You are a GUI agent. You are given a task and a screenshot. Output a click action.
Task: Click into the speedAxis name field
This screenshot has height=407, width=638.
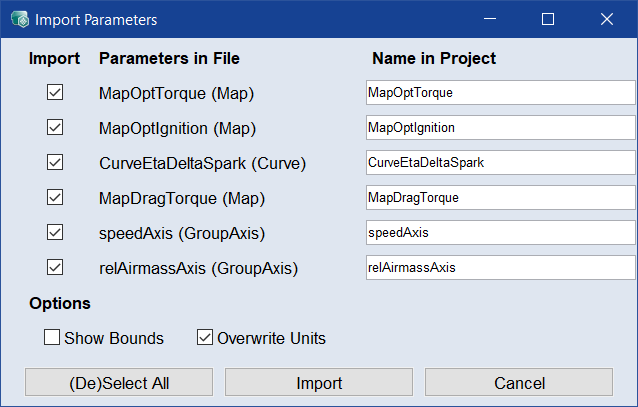pyautogui.click(x=500, y=232)
